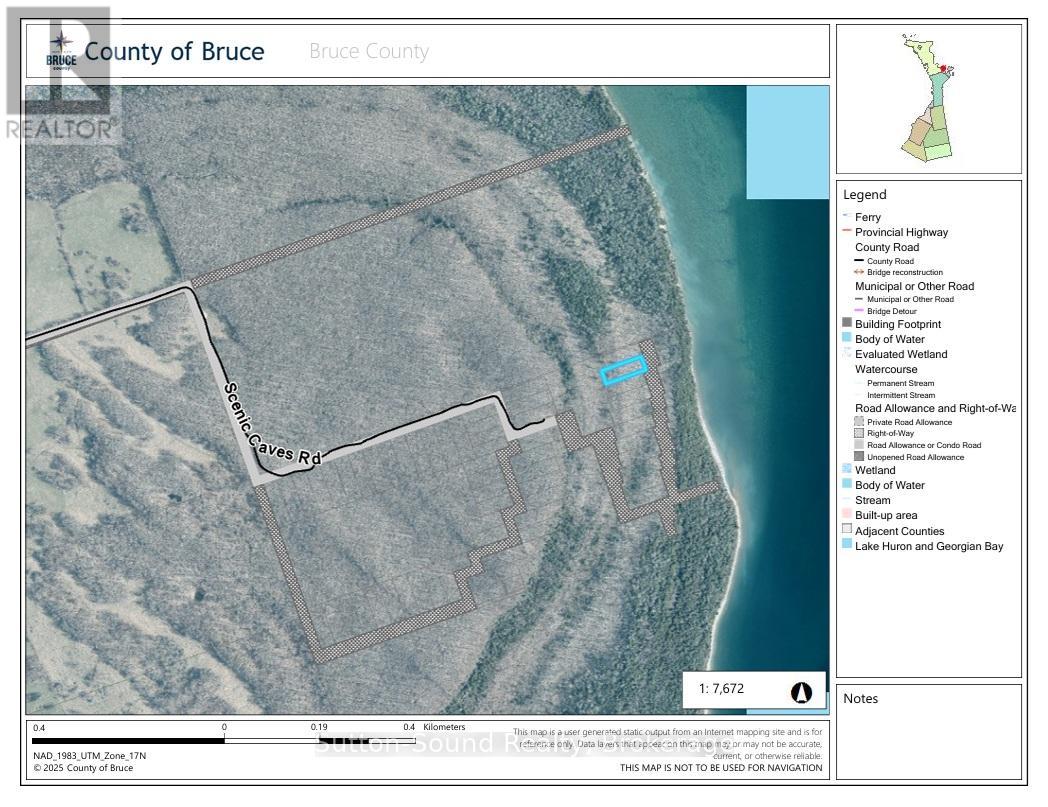Click the Legend panel title
The image size is (1048, 807).
click(x=864, y=195)
